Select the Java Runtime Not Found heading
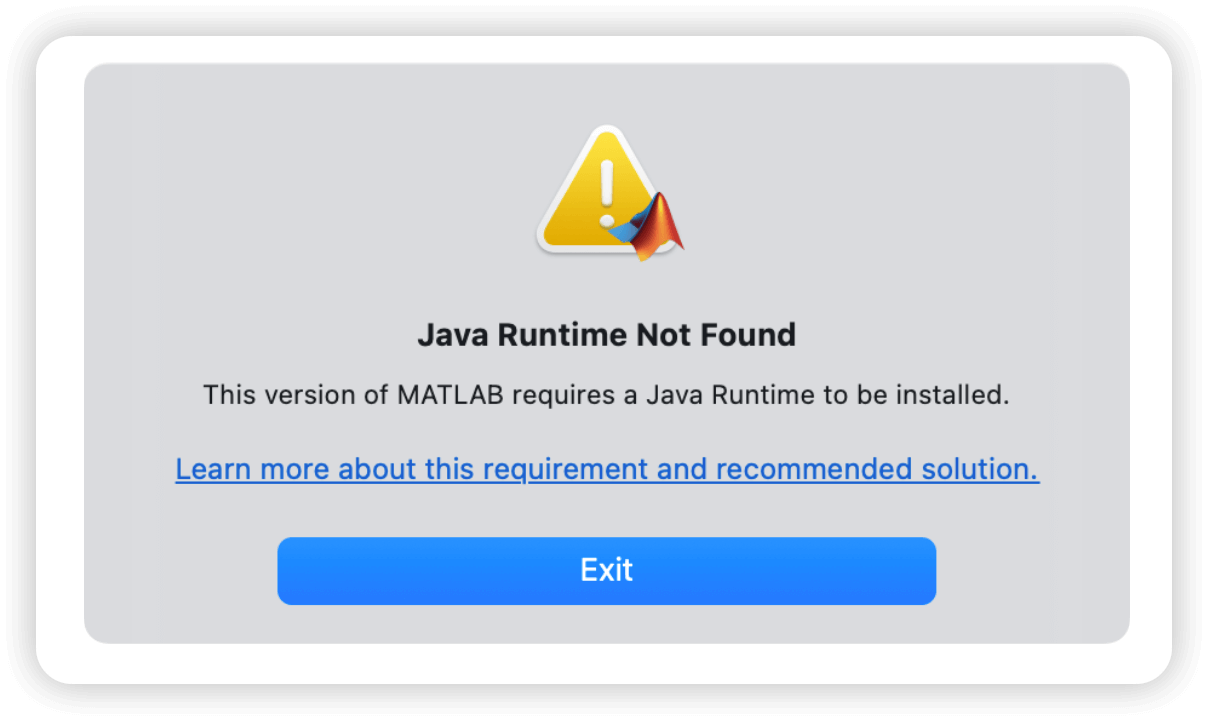Viewport: 1208px width, 720px height. 606,334
